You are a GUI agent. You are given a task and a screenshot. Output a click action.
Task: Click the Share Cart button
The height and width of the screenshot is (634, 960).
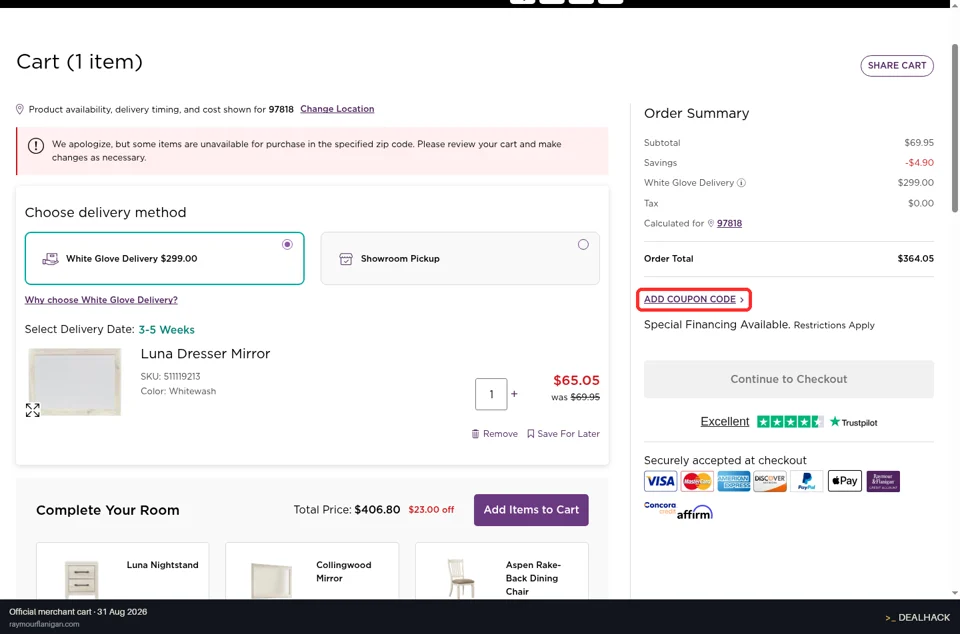[897, 65]
